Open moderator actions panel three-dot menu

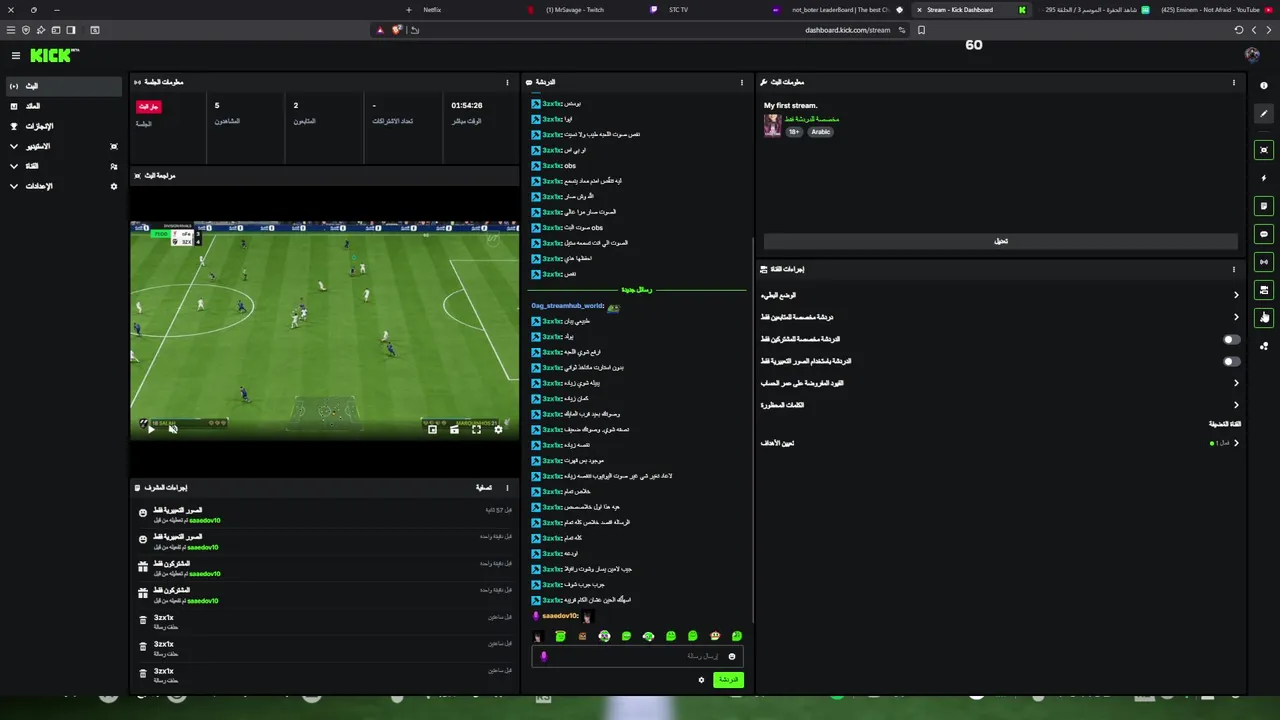click(x=507, y=488)
